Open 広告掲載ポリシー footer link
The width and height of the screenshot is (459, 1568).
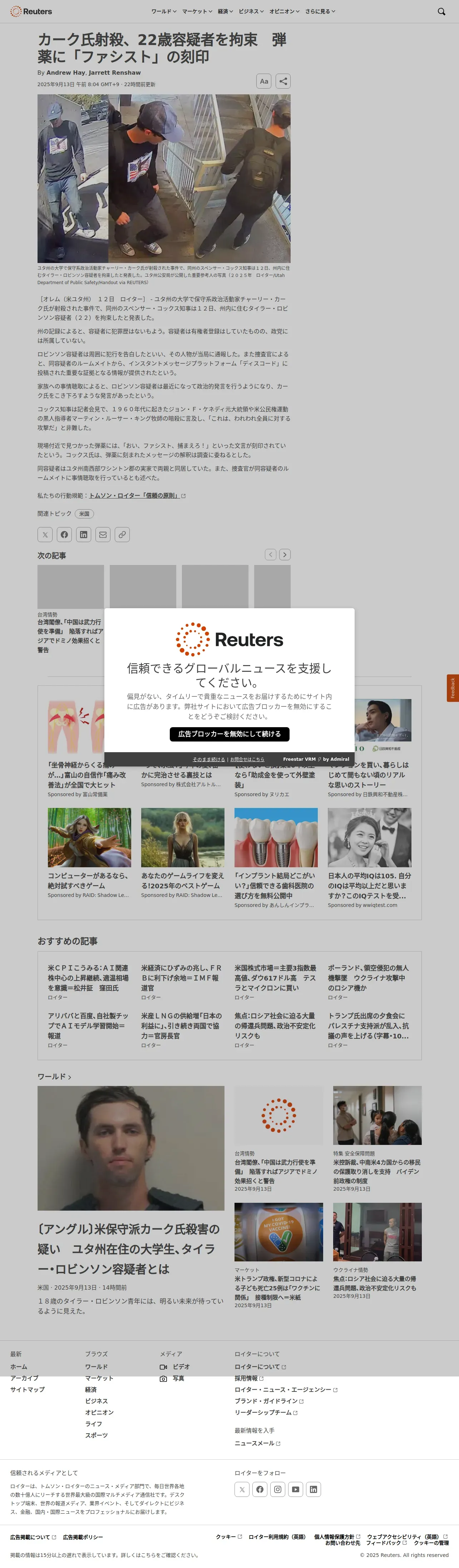tap(83, 1537)
